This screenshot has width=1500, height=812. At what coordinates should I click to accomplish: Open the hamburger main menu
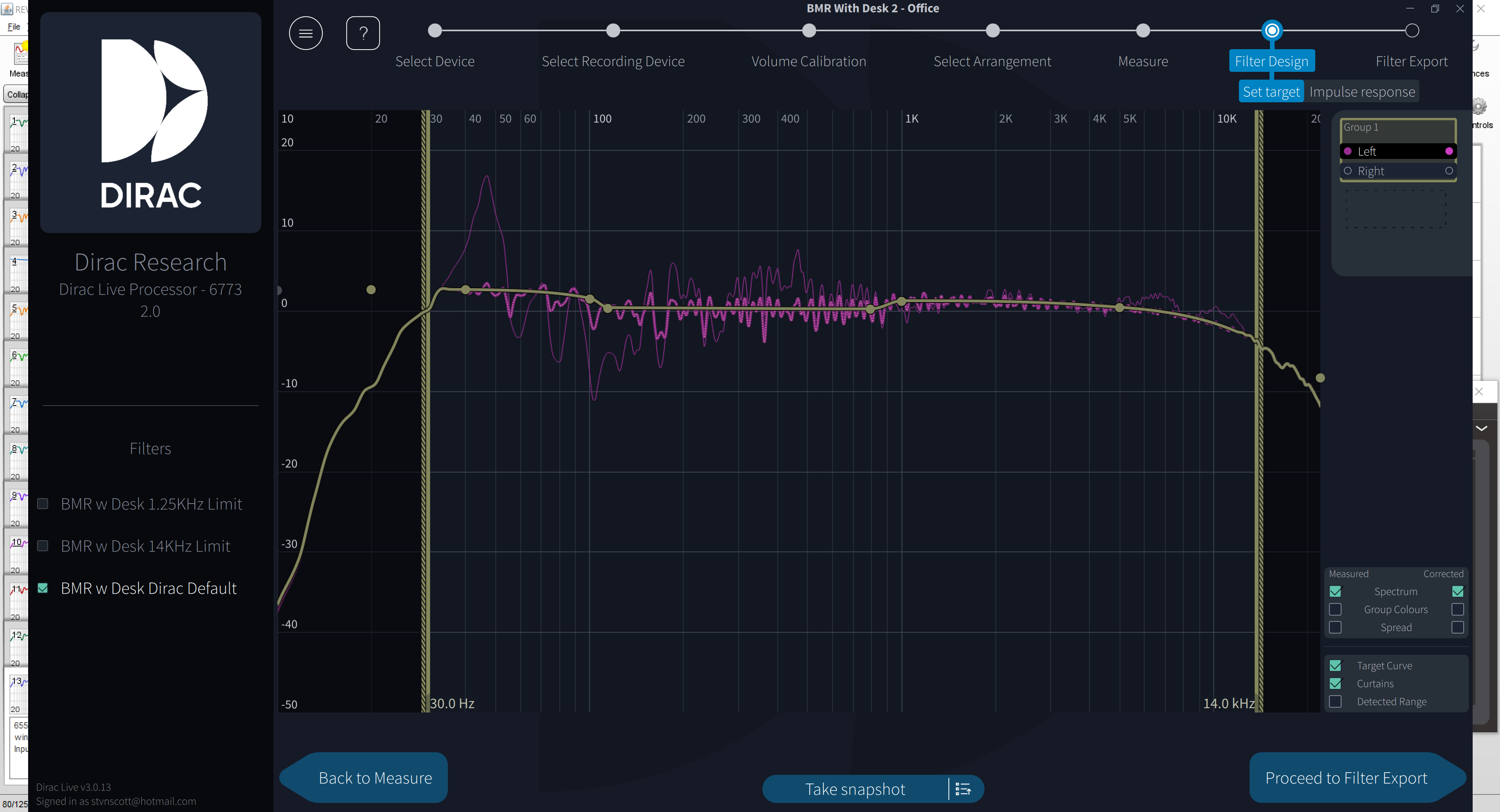[x=306, y=33]
